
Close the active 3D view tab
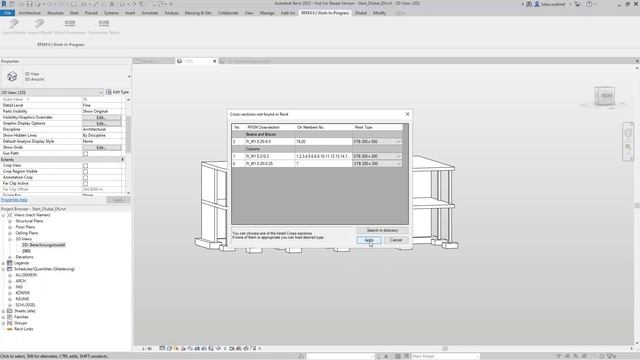tap(214, 61)
